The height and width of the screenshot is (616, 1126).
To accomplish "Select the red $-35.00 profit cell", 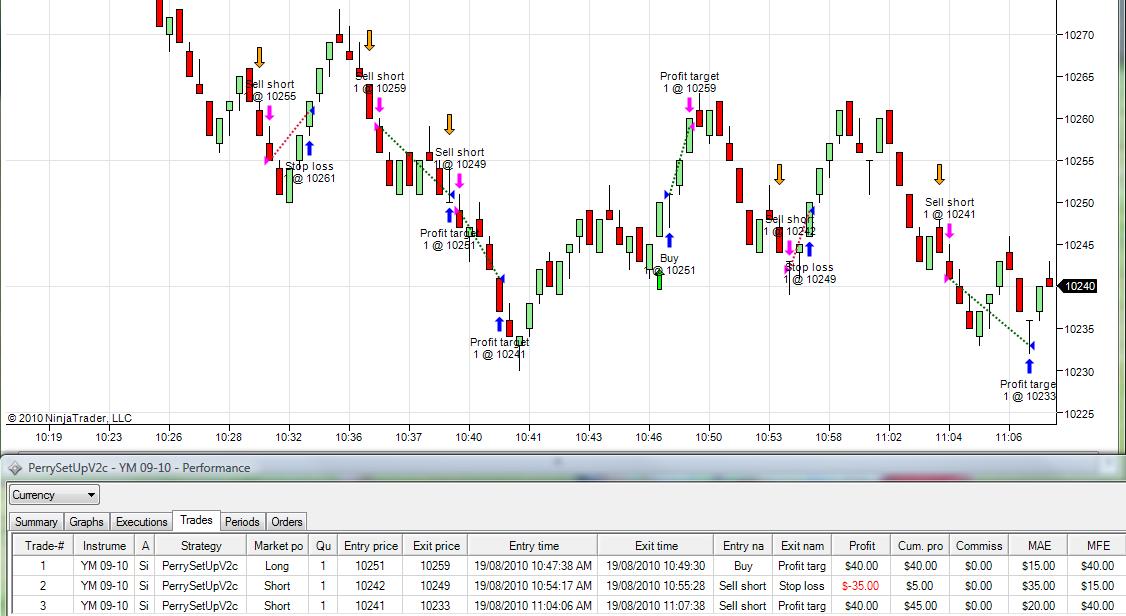I will [x=860, y=586].
